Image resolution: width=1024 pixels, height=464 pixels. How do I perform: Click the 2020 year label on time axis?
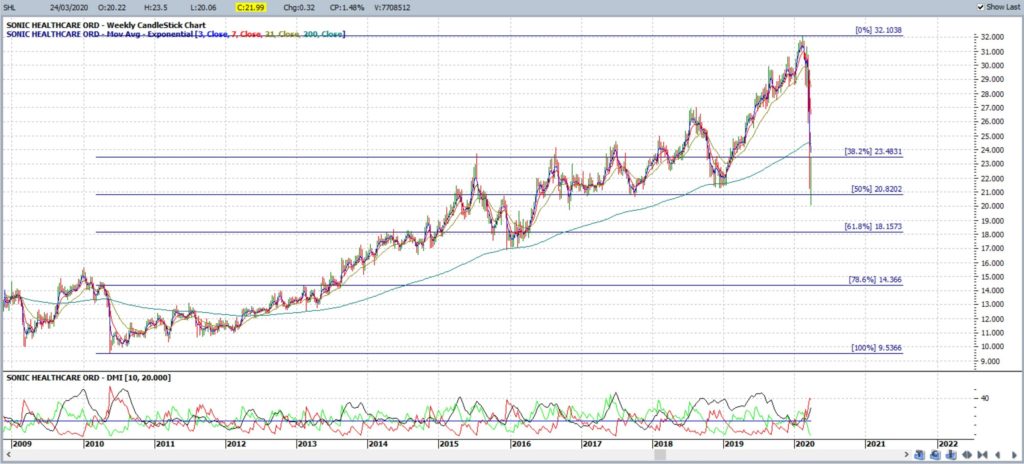[804, 444]
